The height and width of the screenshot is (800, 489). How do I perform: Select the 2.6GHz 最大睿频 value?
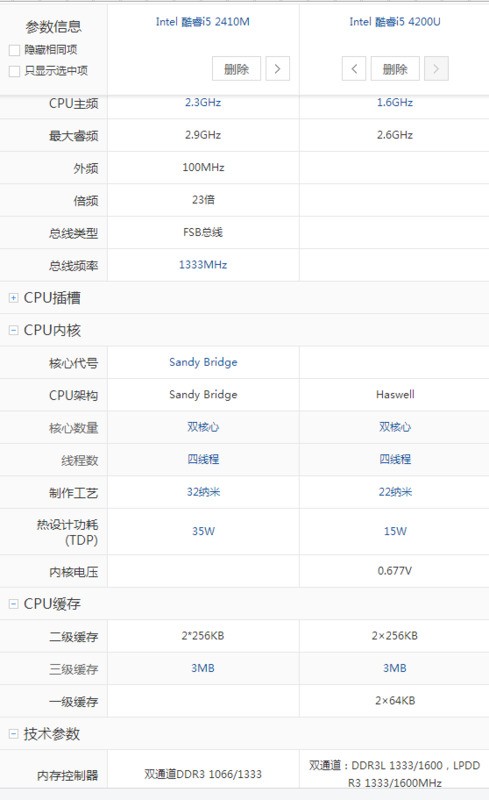point(395,135)
